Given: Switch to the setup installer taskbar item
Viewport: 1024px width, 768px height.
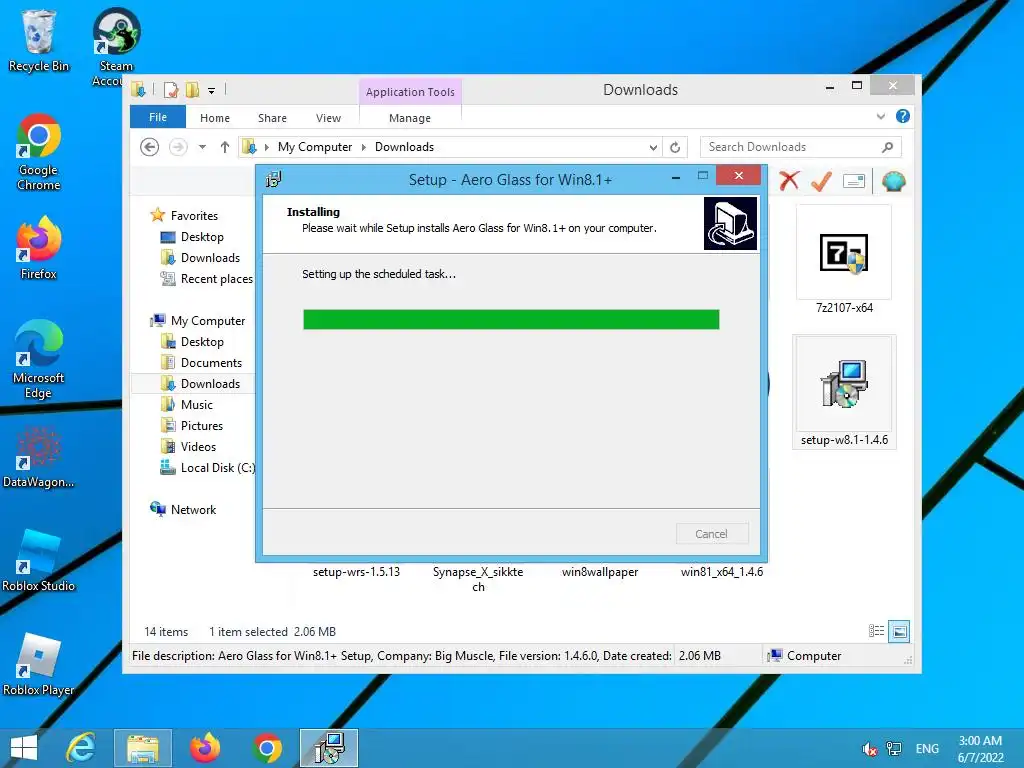Looking at the screenshot, I should point(329,748).
